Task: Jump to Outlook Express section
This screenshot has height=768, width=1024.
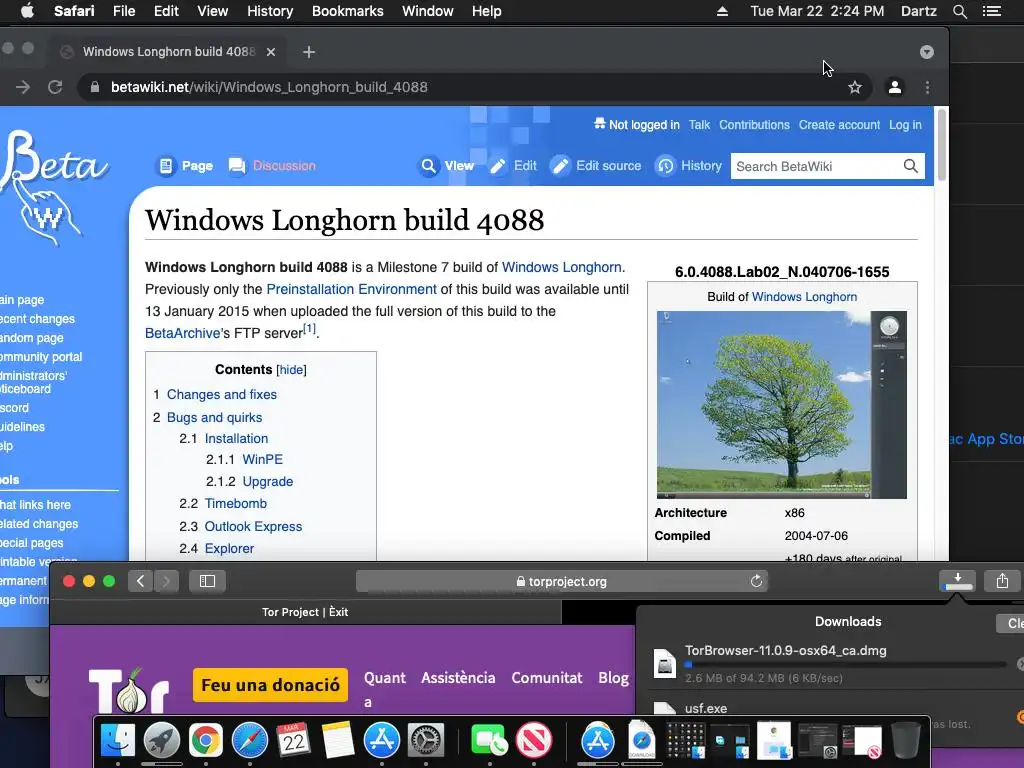Action: click(x=253, y=526)
